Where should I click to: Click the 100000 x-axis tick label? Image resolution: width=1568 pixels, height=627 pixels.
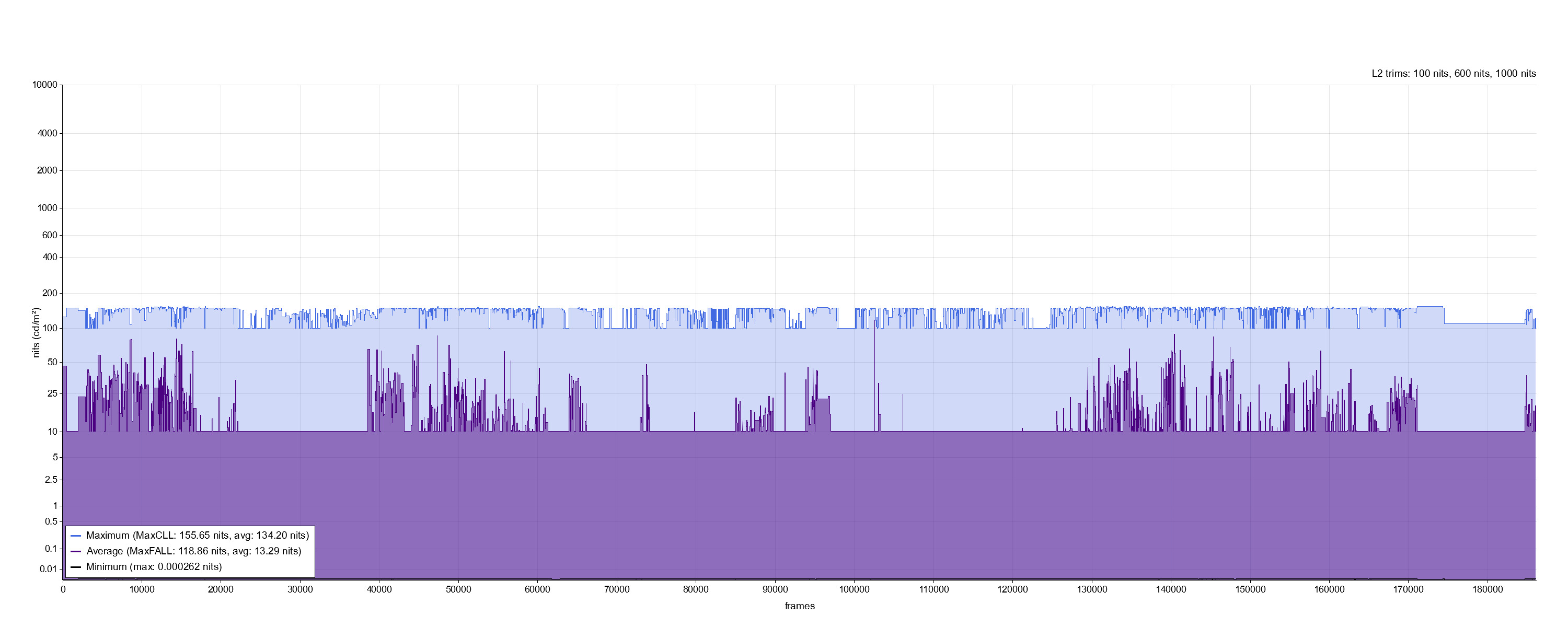(854, 589)
